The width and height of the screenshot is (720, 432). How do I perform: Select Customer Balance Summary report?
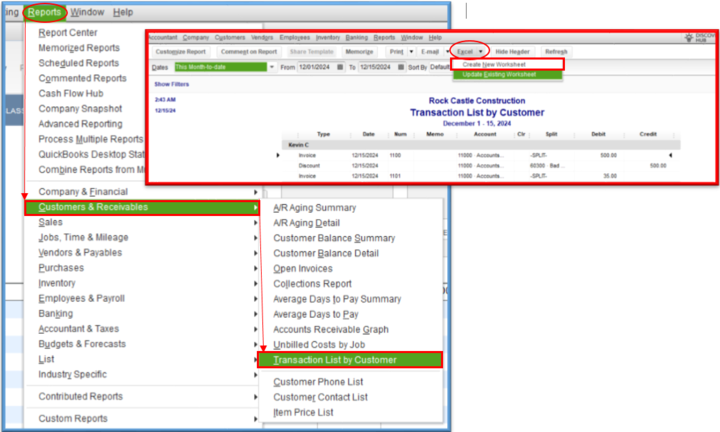point(334,238)
